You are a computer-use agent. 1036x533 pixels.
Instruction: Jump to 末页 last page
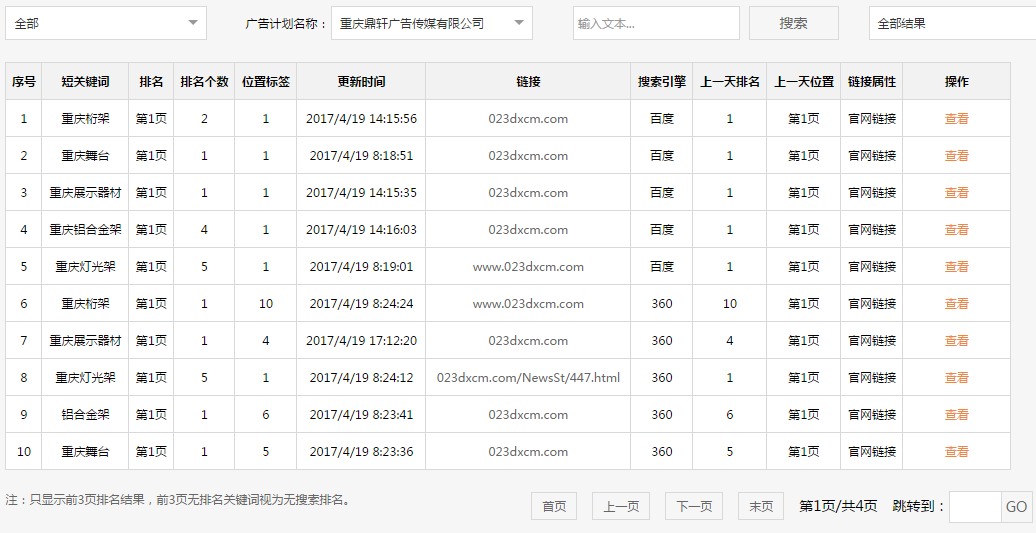[760, 507]
